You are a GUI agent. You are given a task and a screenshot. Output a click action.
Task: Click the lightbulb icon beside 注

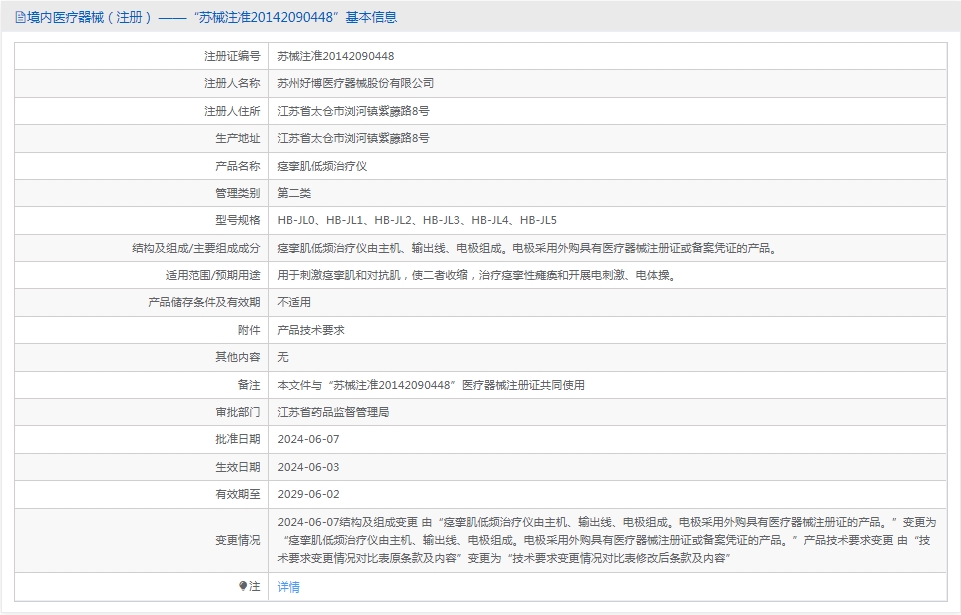(x=243, y=586)
